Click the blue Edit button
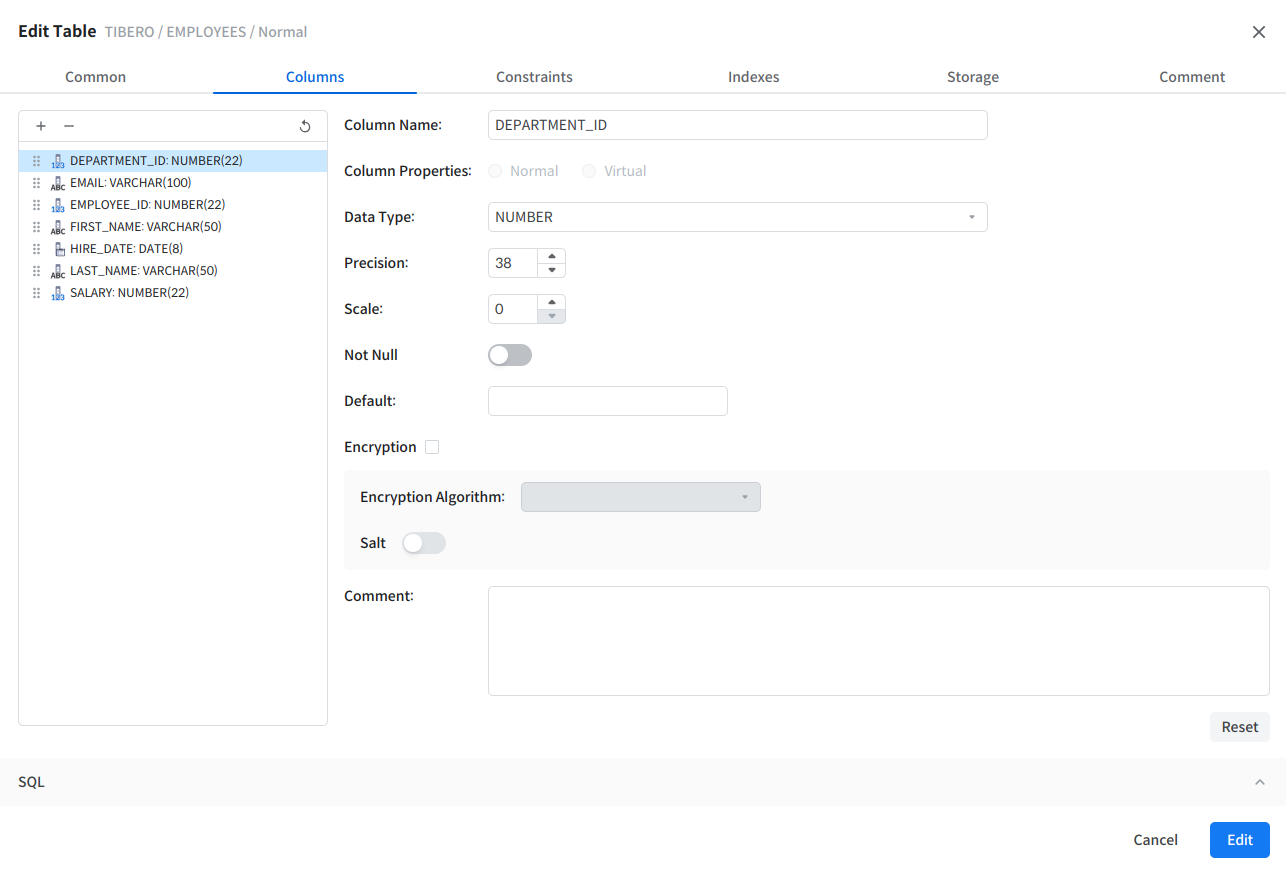The image size is (1286, 875). click(x=1239, y=840)
